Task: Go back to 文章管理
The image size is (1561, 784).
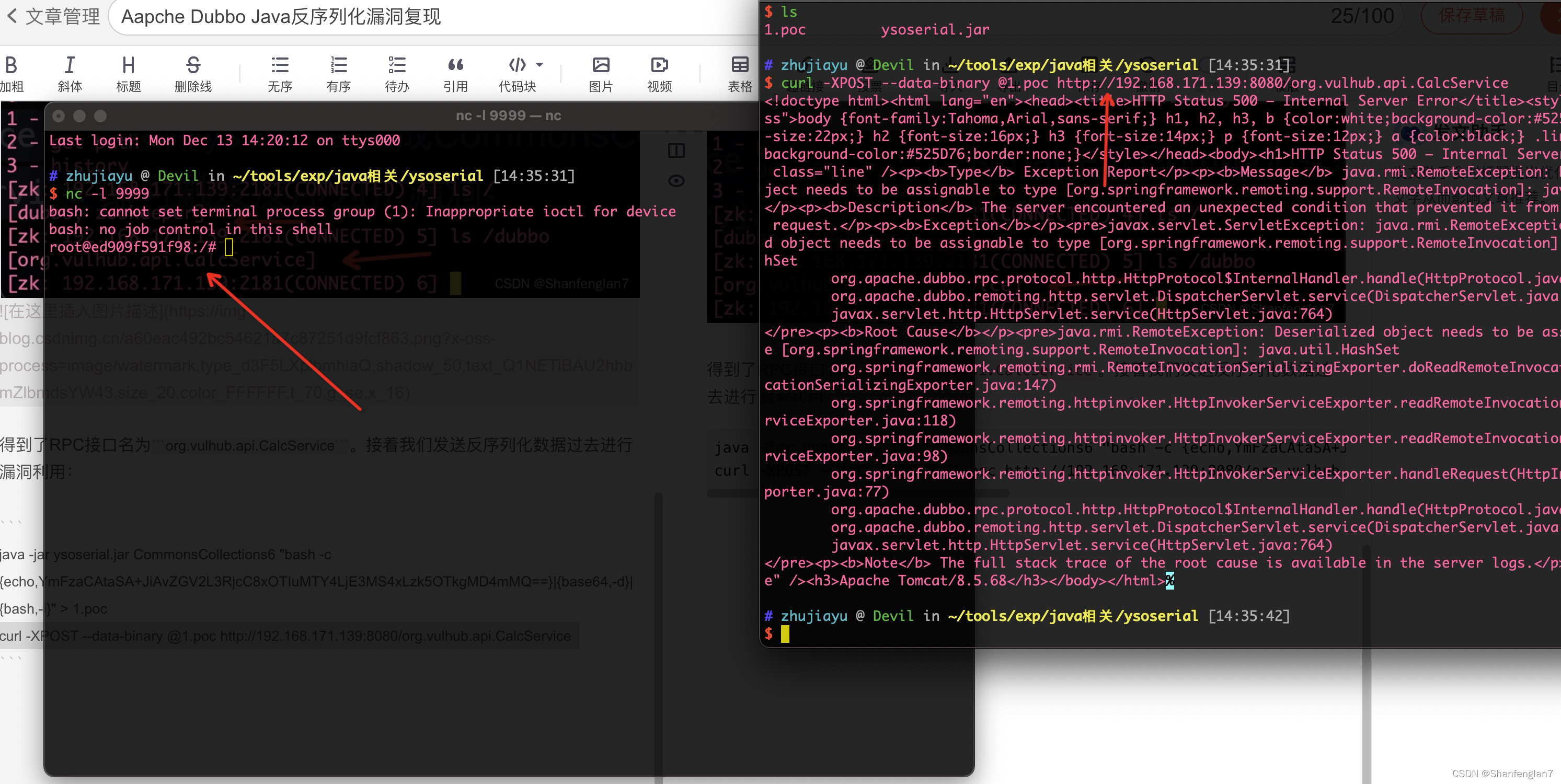Action: (x=53, y=16)
